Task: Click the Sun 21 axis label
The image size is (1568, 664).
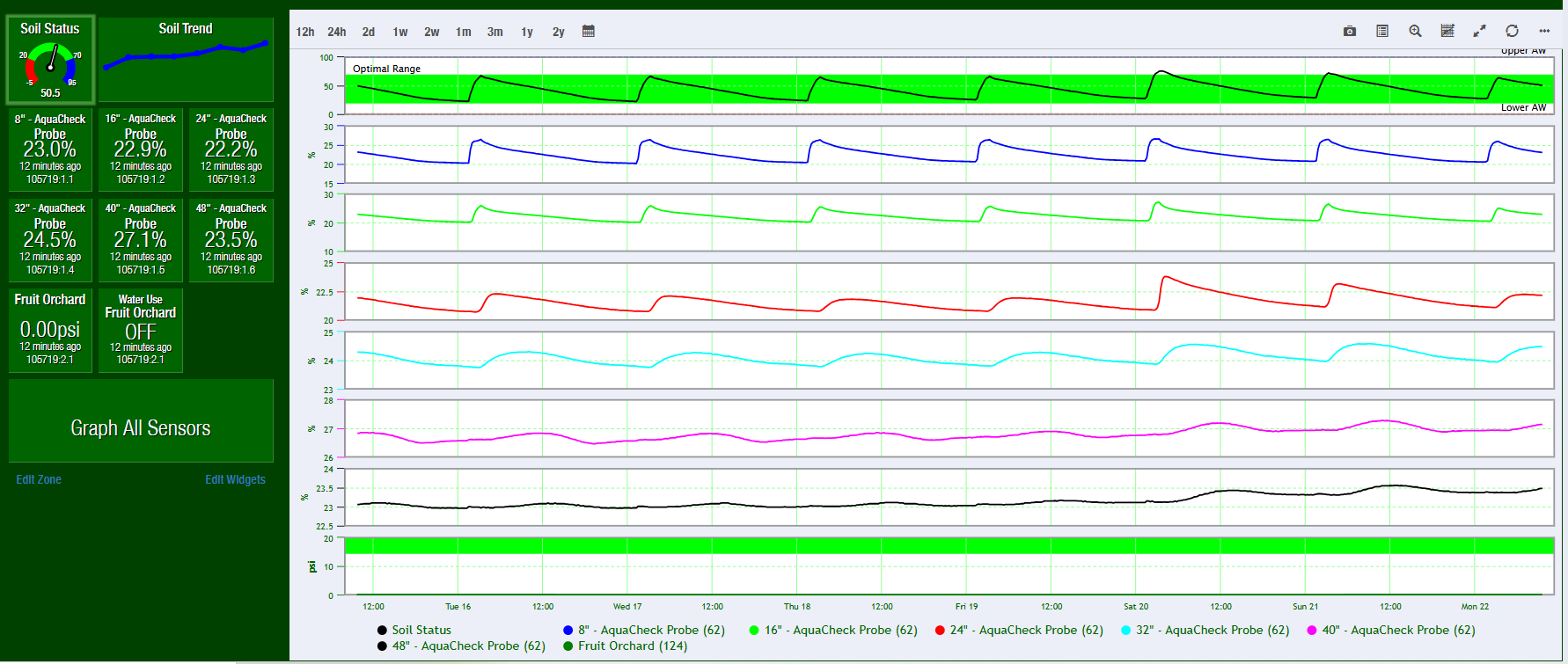Action: (x=1305, y=606)
